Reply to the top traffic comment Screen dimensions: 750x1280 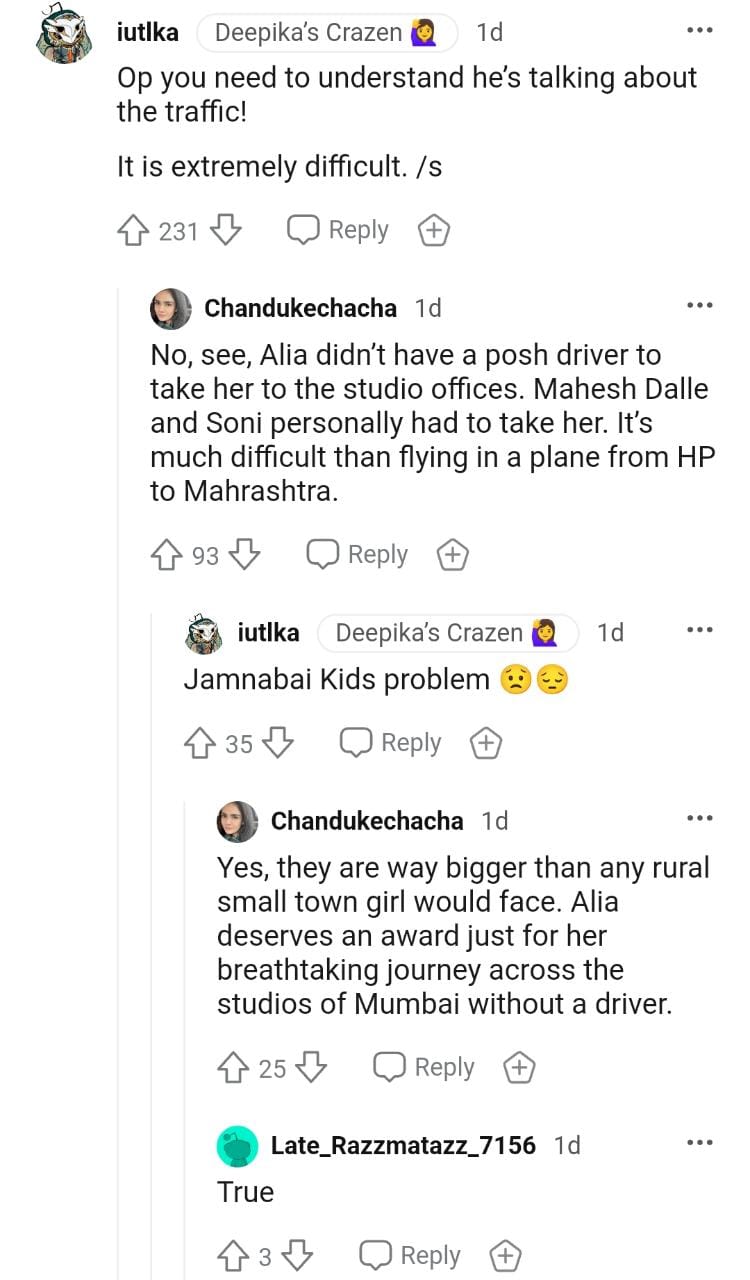pyautogui.click(x=338, y=231)
